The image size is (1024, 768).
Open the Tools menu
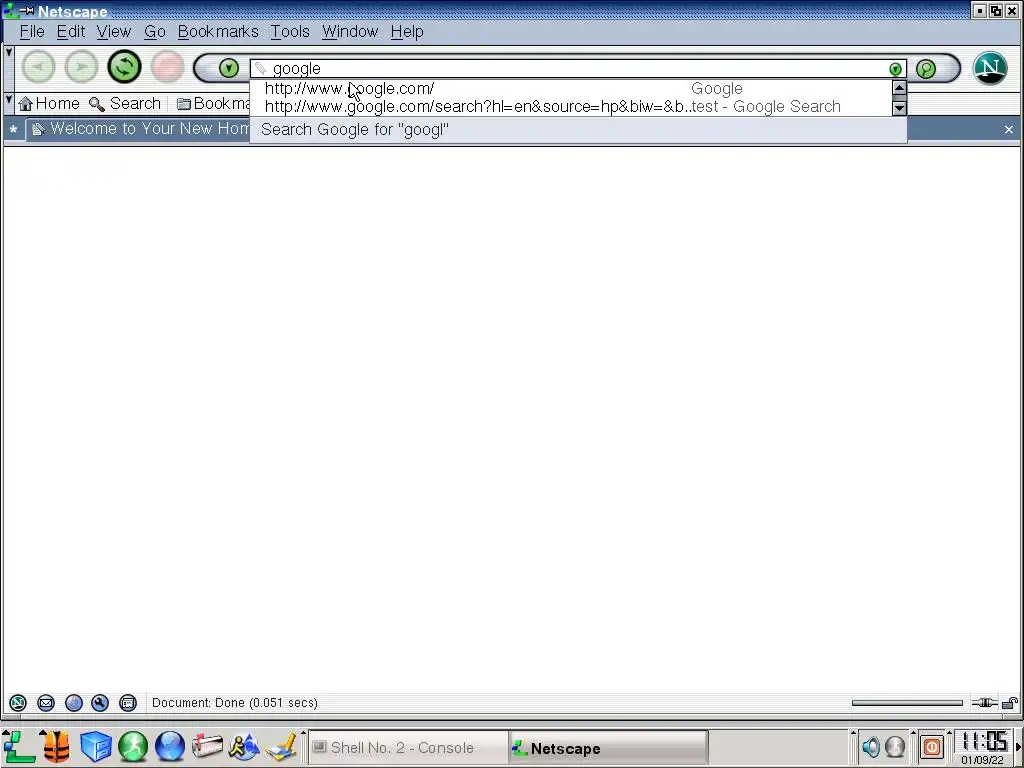(290, 31)
